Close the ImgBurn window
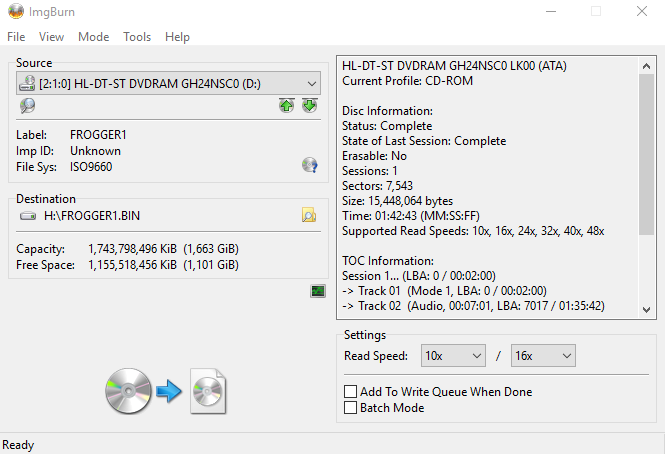The width and height of the screenshot is (665, 454). coord(642,11)
